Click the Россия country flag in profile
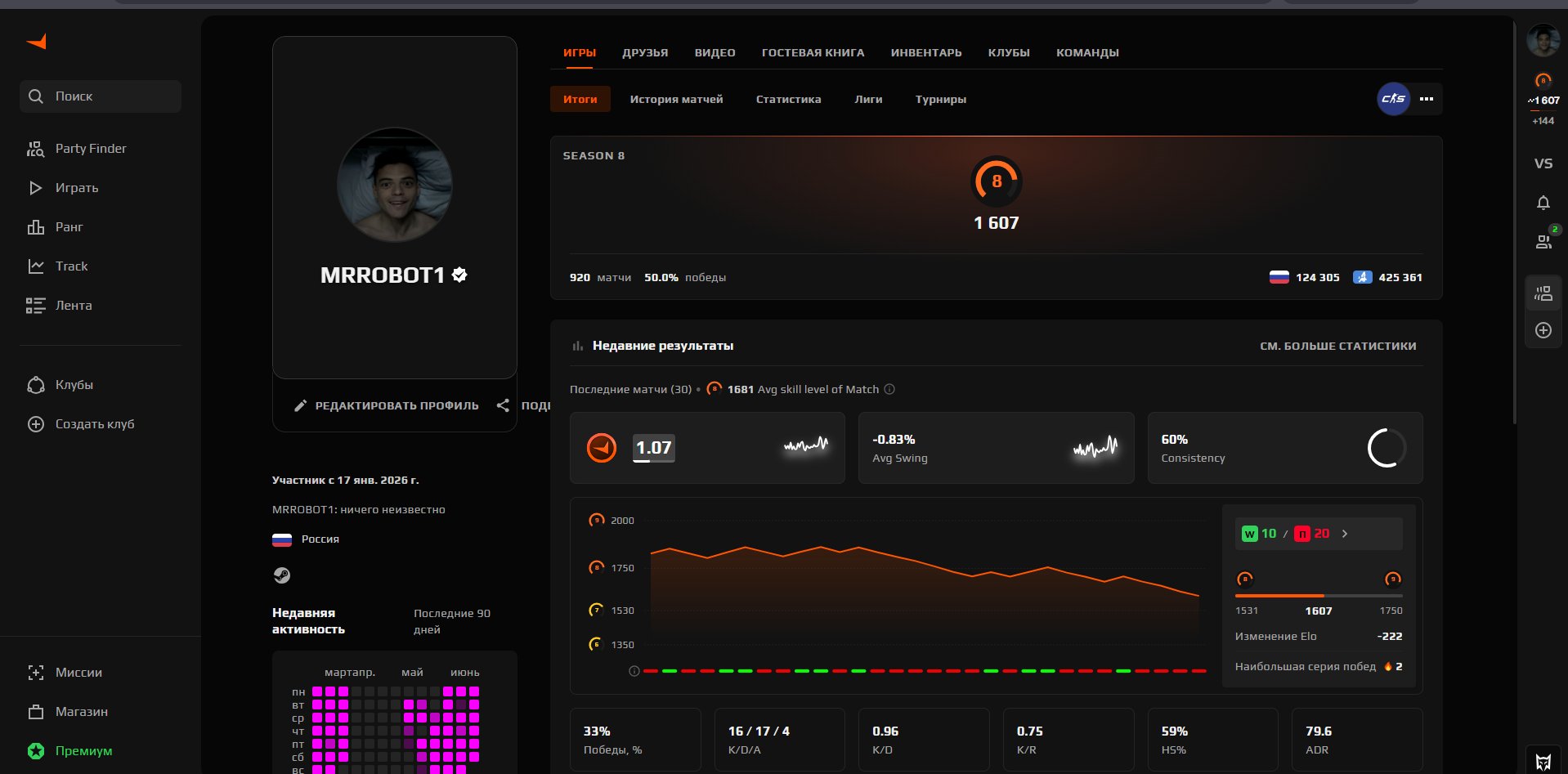Image resolution: width=1568 pixels, height=774 pixels. (282, 539)
